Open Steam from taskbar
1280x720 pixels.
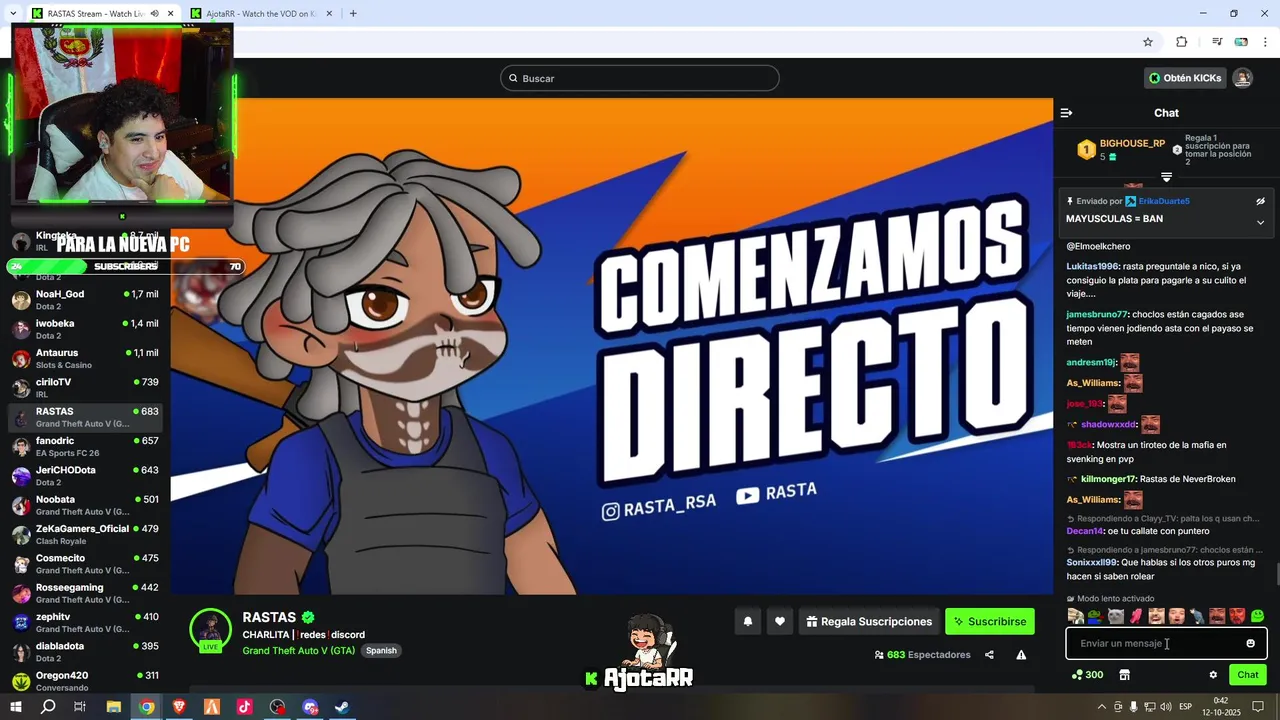(342, 707)
